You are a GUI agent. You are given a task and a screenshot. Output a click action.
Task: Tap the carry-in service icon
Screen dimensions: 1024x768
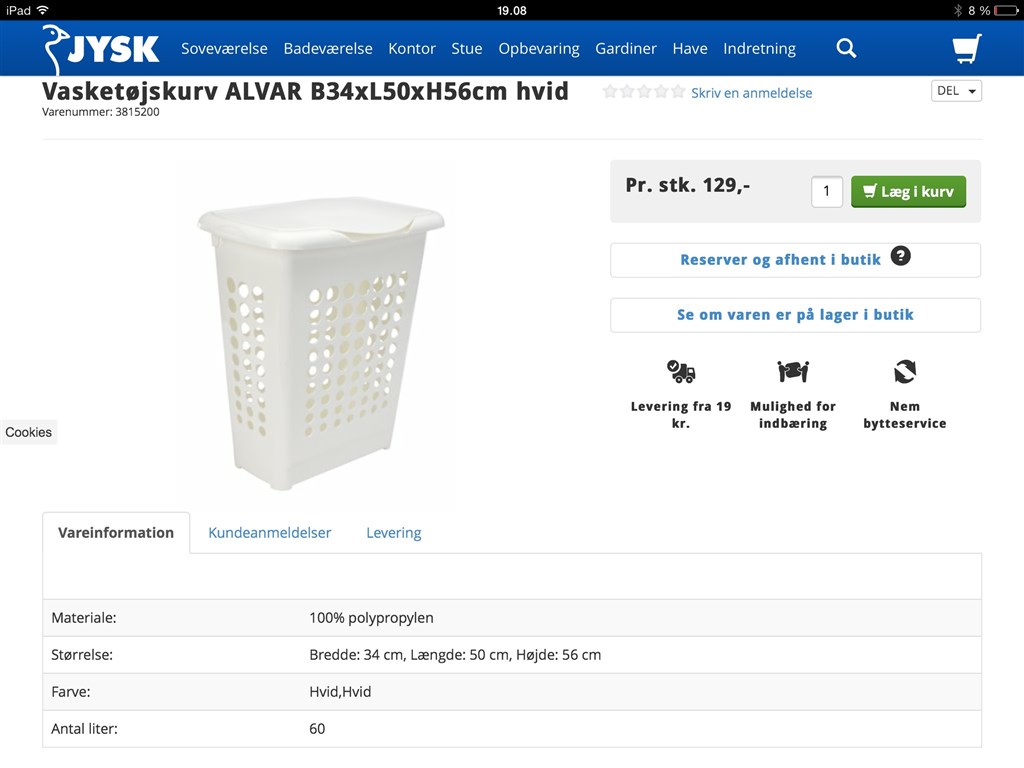pyautogui.click(x=793, y=372)
